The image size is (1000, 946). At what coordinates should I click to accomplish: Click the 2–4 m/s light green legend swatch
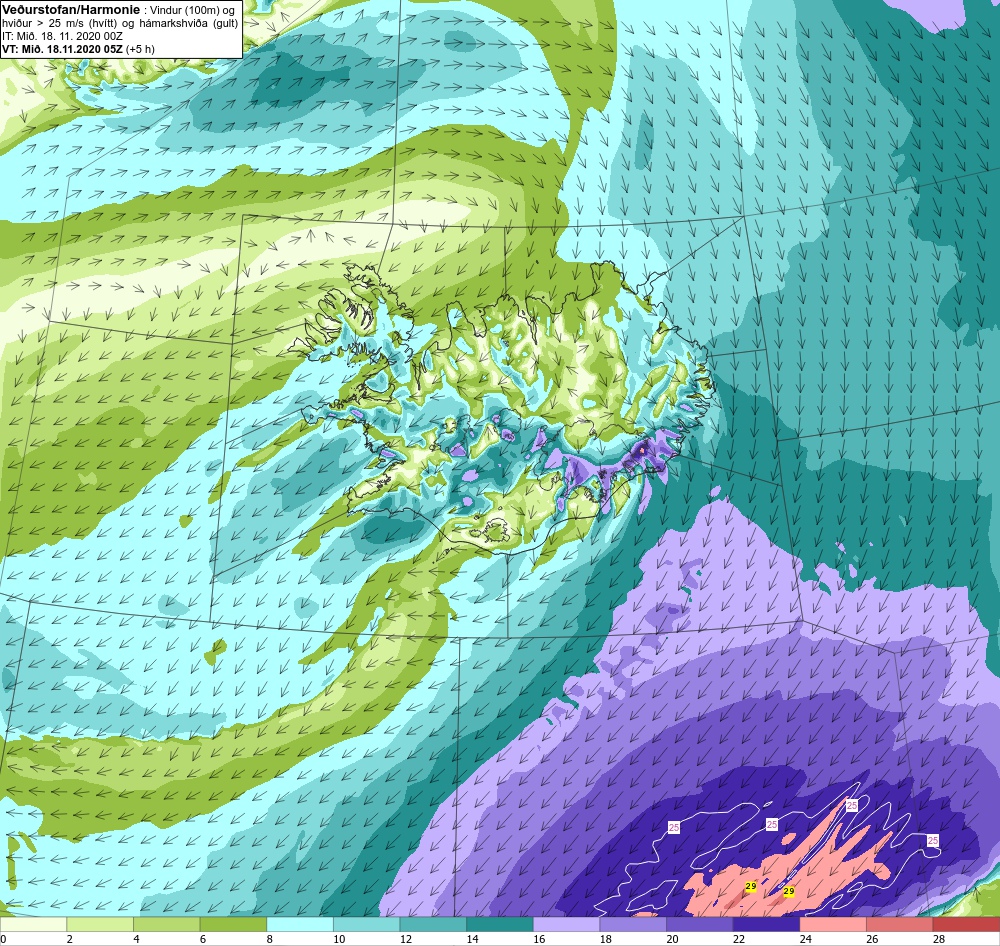(x=99, y=924)
